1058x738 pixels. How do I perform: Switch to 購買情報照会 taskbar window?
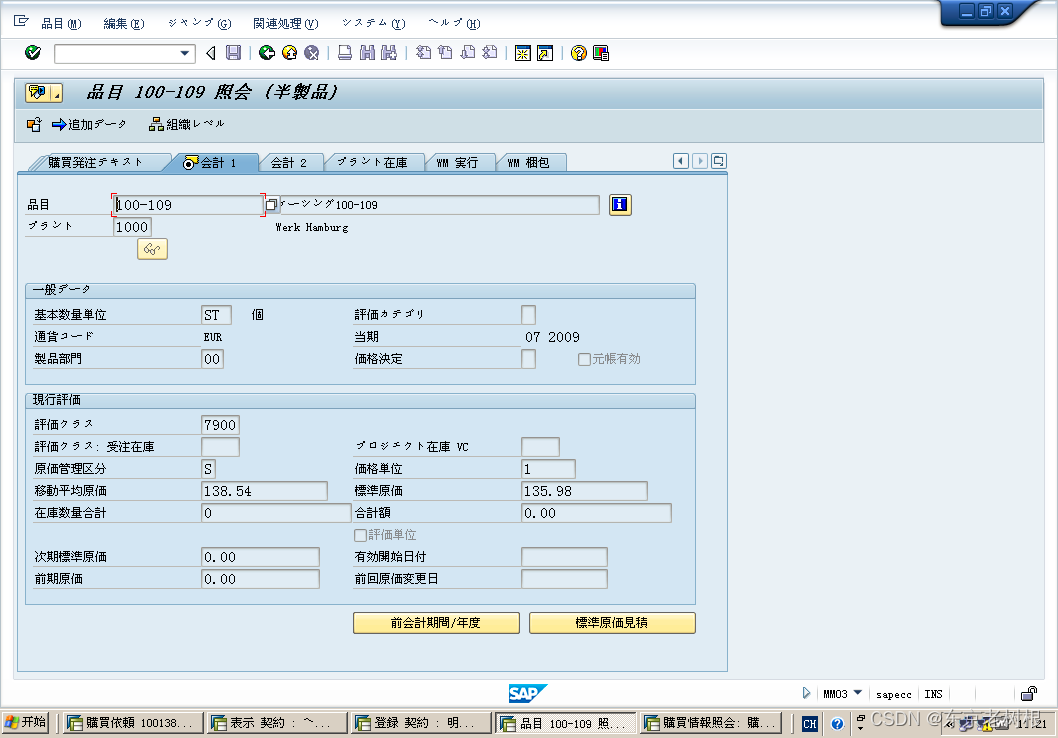click(711, 723)
